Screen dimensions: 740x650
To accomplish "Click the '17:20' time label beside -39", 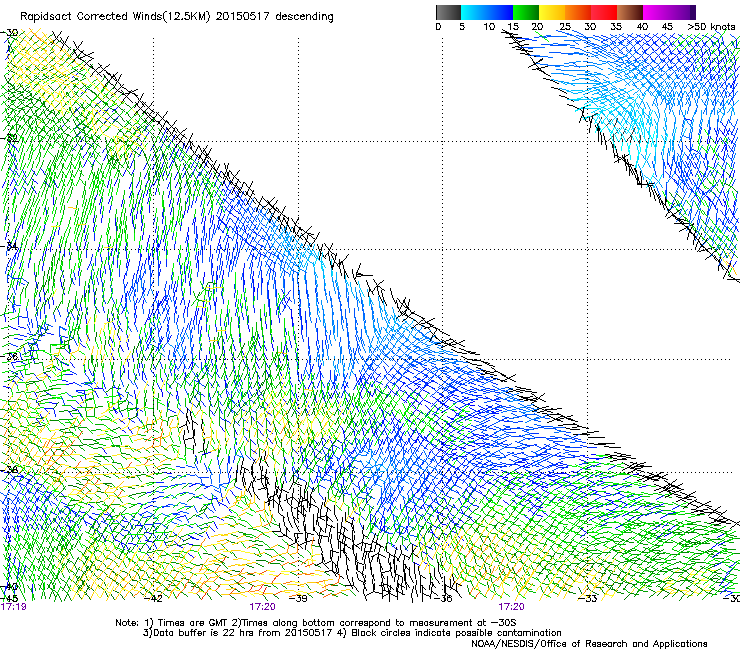I will 262,607.
